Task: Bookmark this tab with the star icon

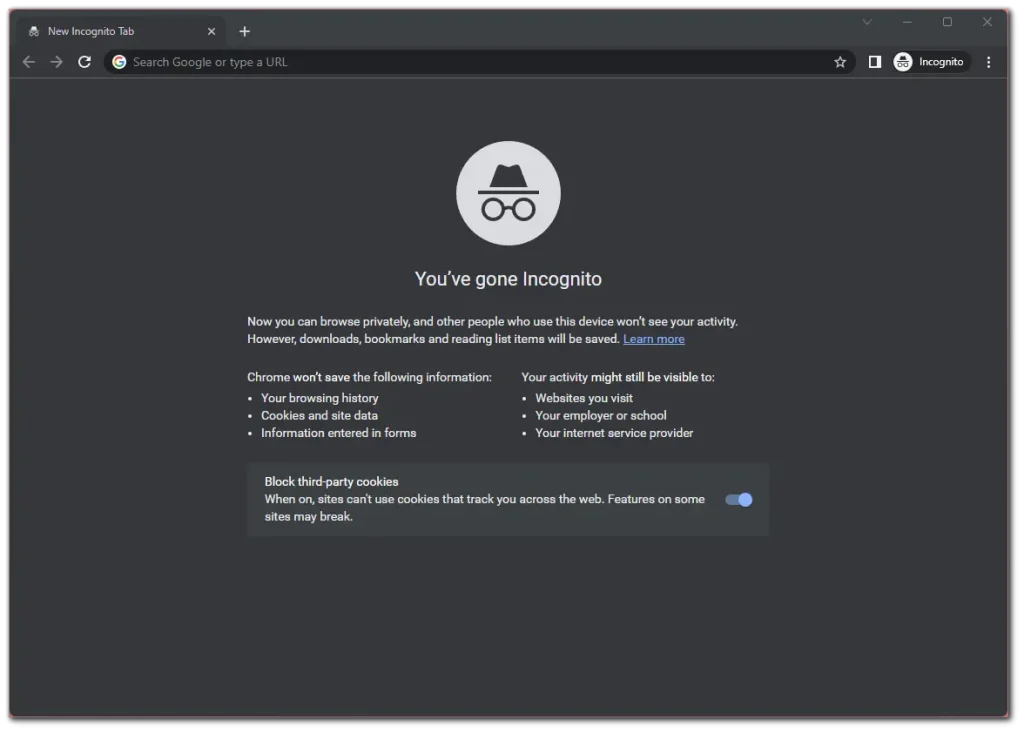Action: [x=840, y=62]
